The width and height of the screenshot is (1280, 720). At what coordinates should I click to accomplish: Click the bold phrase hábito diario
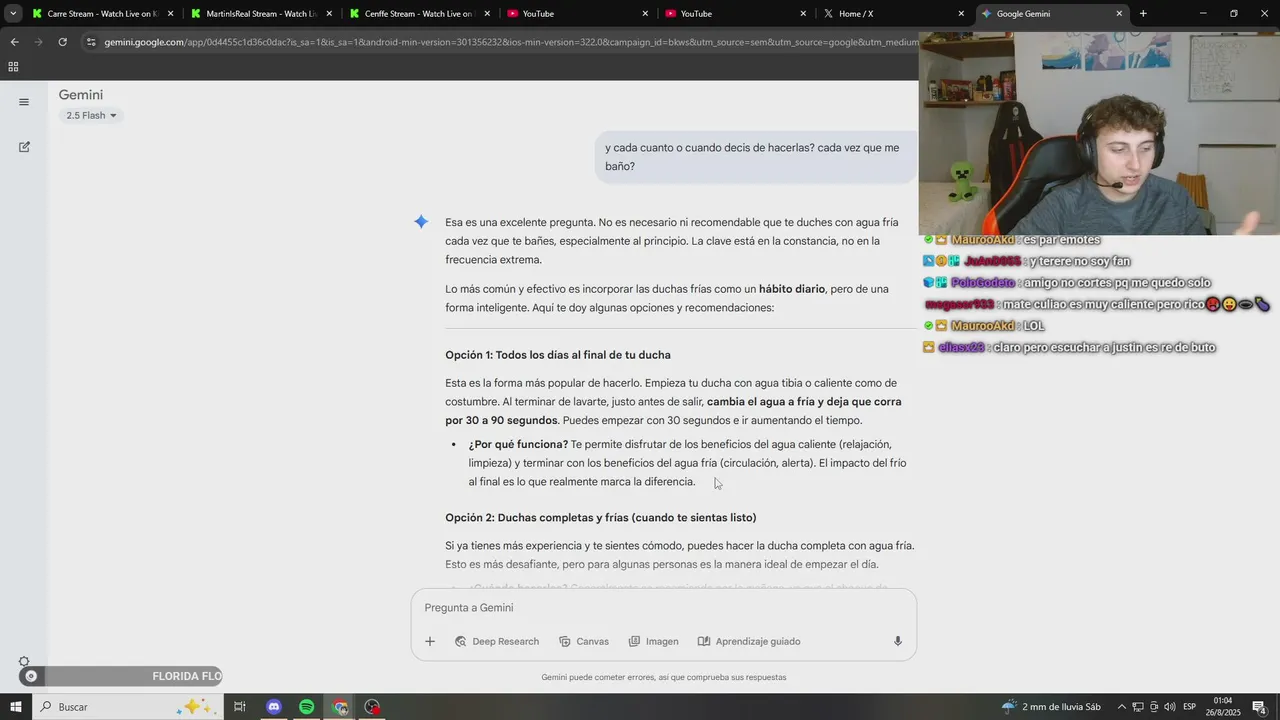point(792,289)
